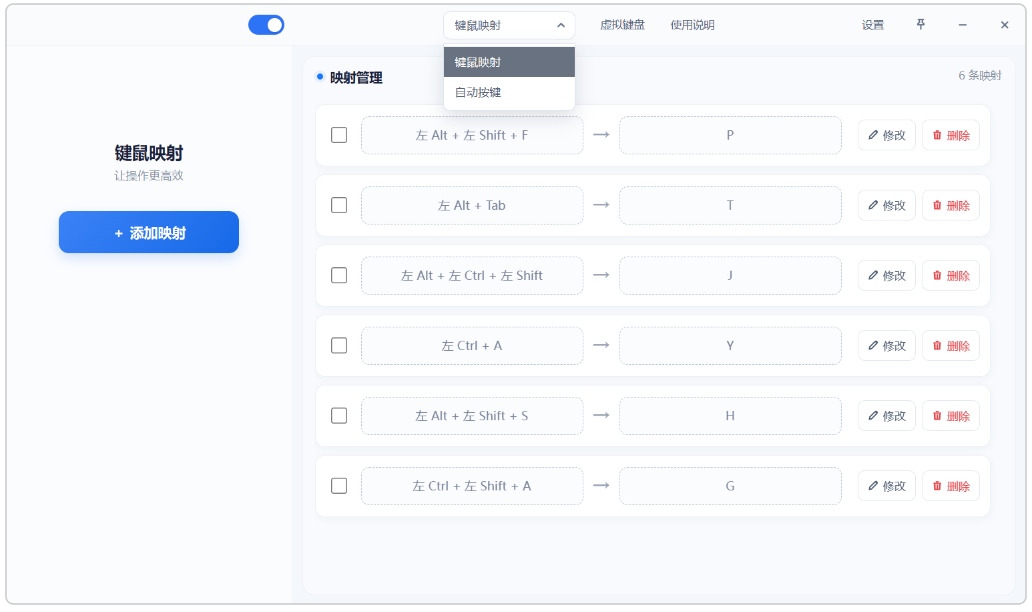Select checkbox for 左 Ctrl + 左 Shift + A
The image size is (1032, 612).
point(339,486)
